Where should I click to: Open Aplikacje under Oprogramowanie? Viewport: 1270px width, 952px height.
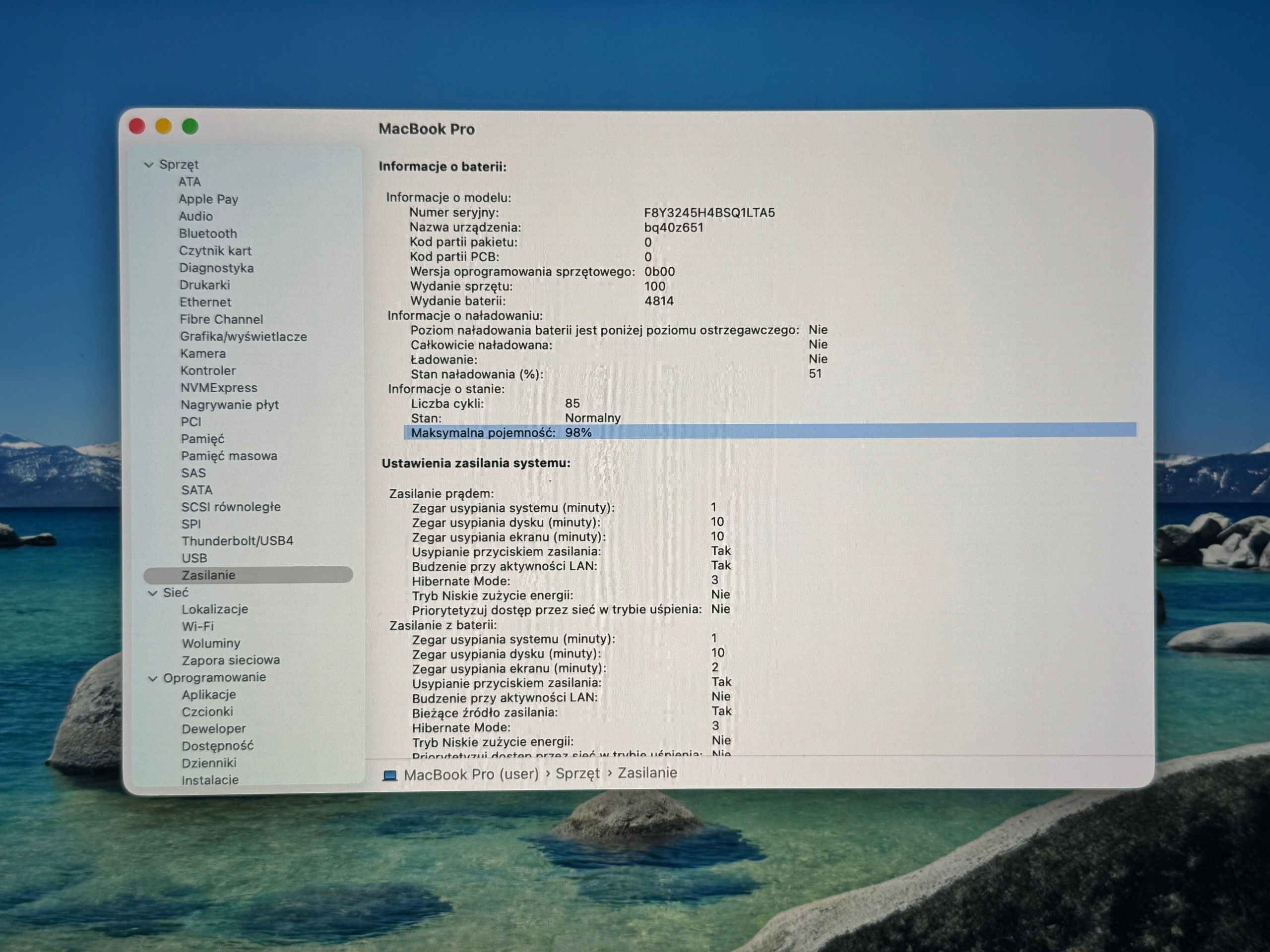point(209,694)
